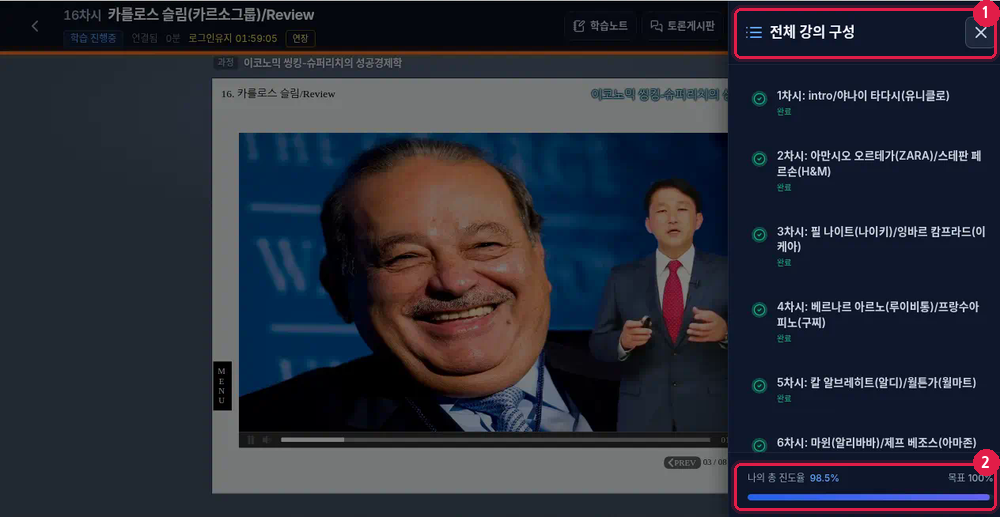Click the list icon beside 전체 강의 구성
1000x517 pixels.
754,33
